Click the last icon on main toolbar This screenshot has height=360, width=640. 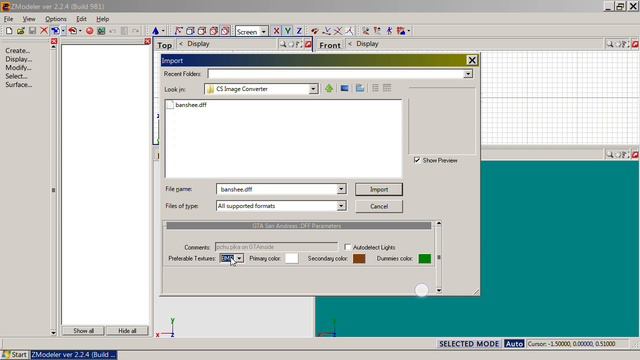click(x=401, y=31)
